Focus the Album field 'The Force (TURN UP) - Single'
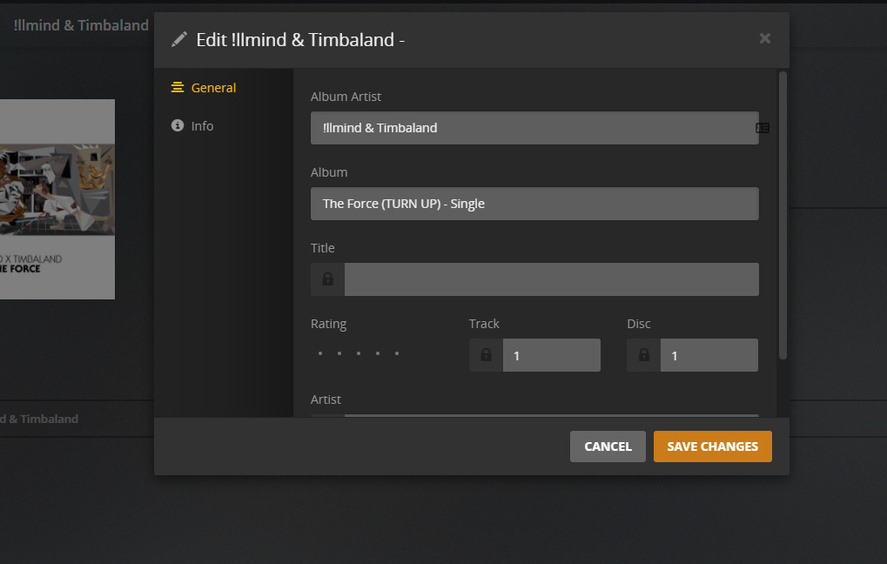887x564 pixels. [535, 204]
